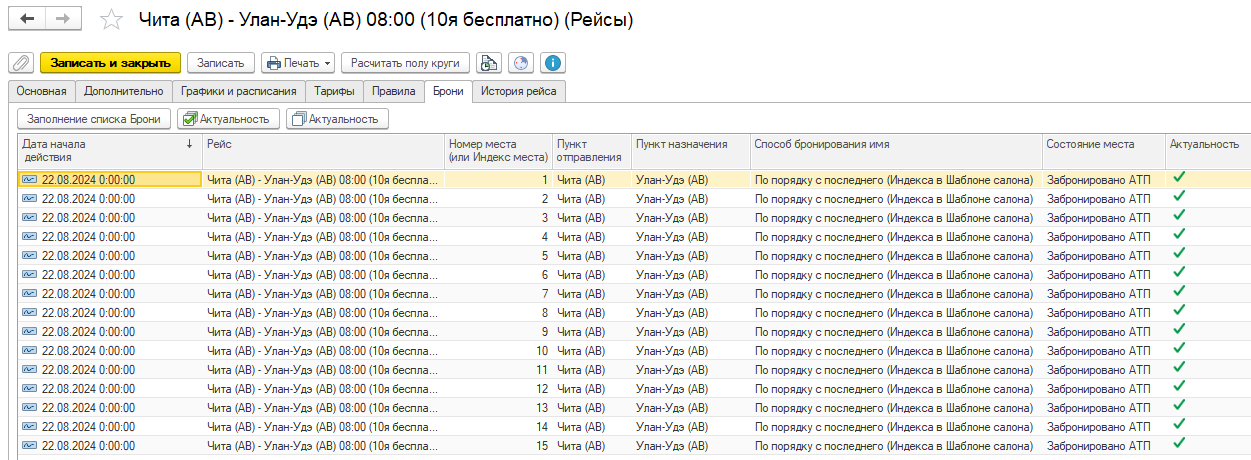Click the paperclip attachments icon
Image resolution: width=1251 pixels, height=460 pixels.
pos(20,63)
